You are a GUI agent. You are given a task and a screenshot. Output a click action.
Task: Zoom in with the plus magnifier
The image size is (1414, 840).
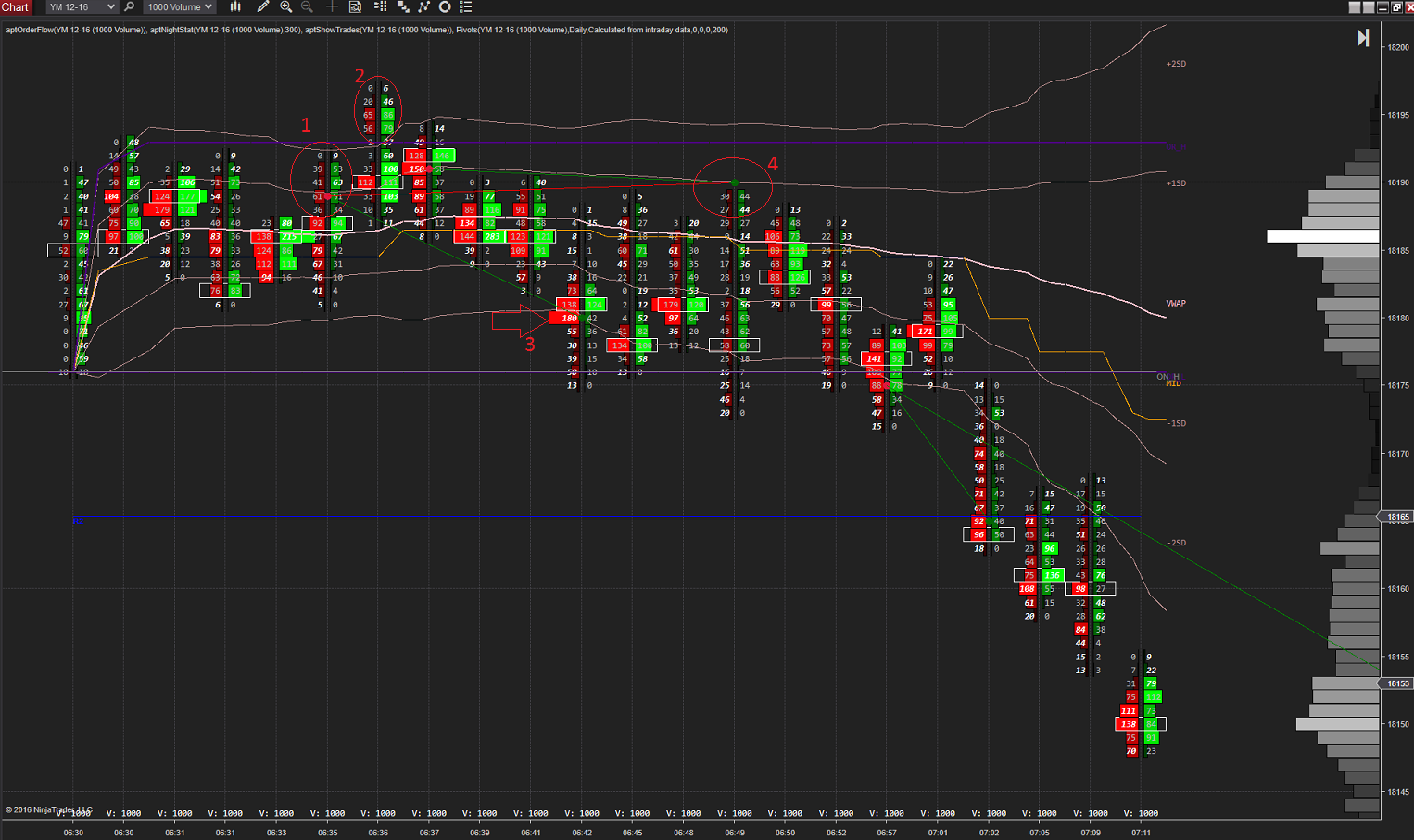[285, 6]
